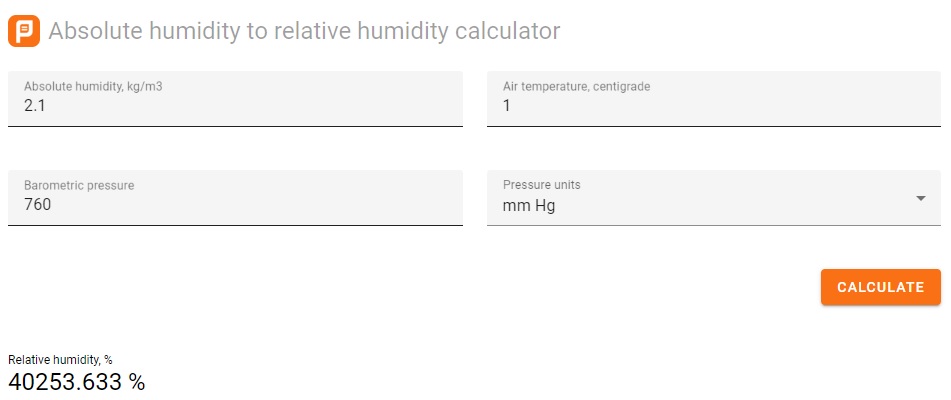Click the orange calculator logo icon

[x=23, y=31]
